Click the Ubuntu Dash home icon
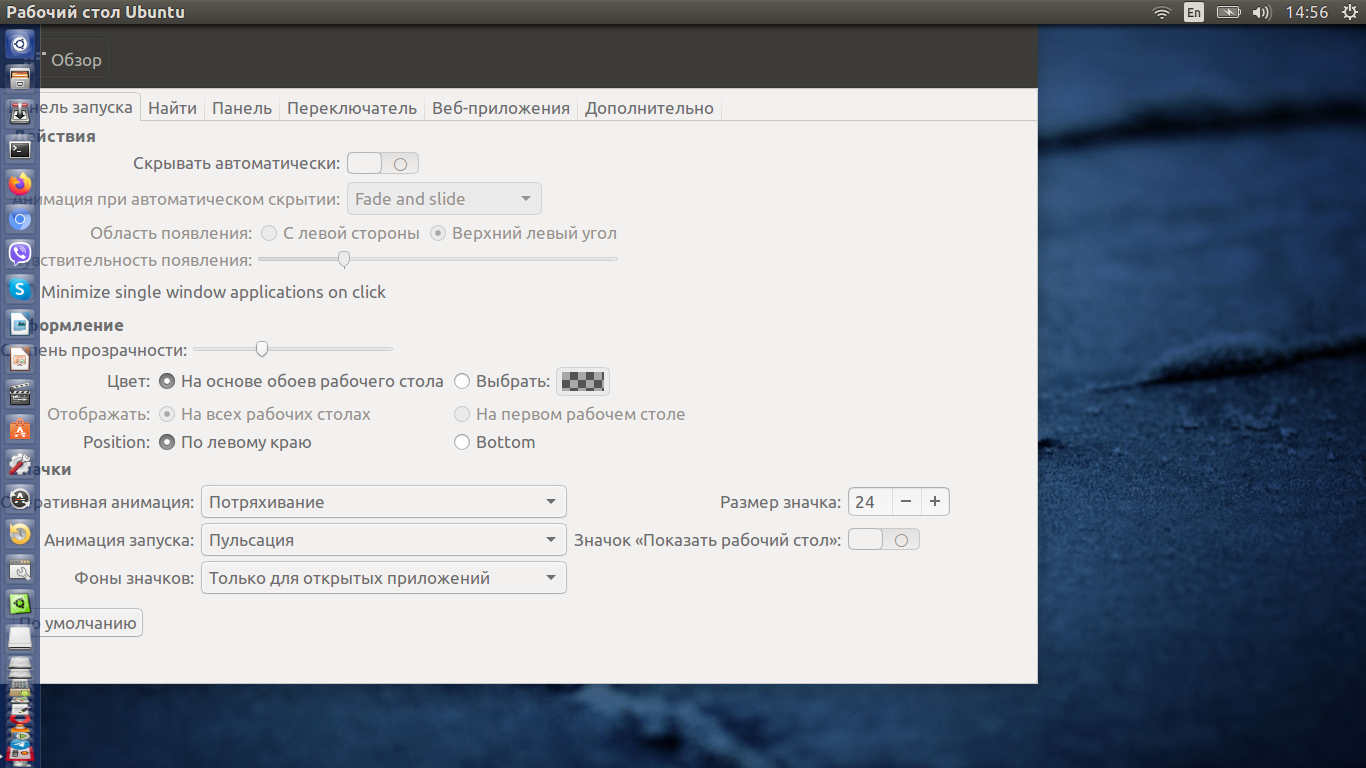 (x=20, y=44)
